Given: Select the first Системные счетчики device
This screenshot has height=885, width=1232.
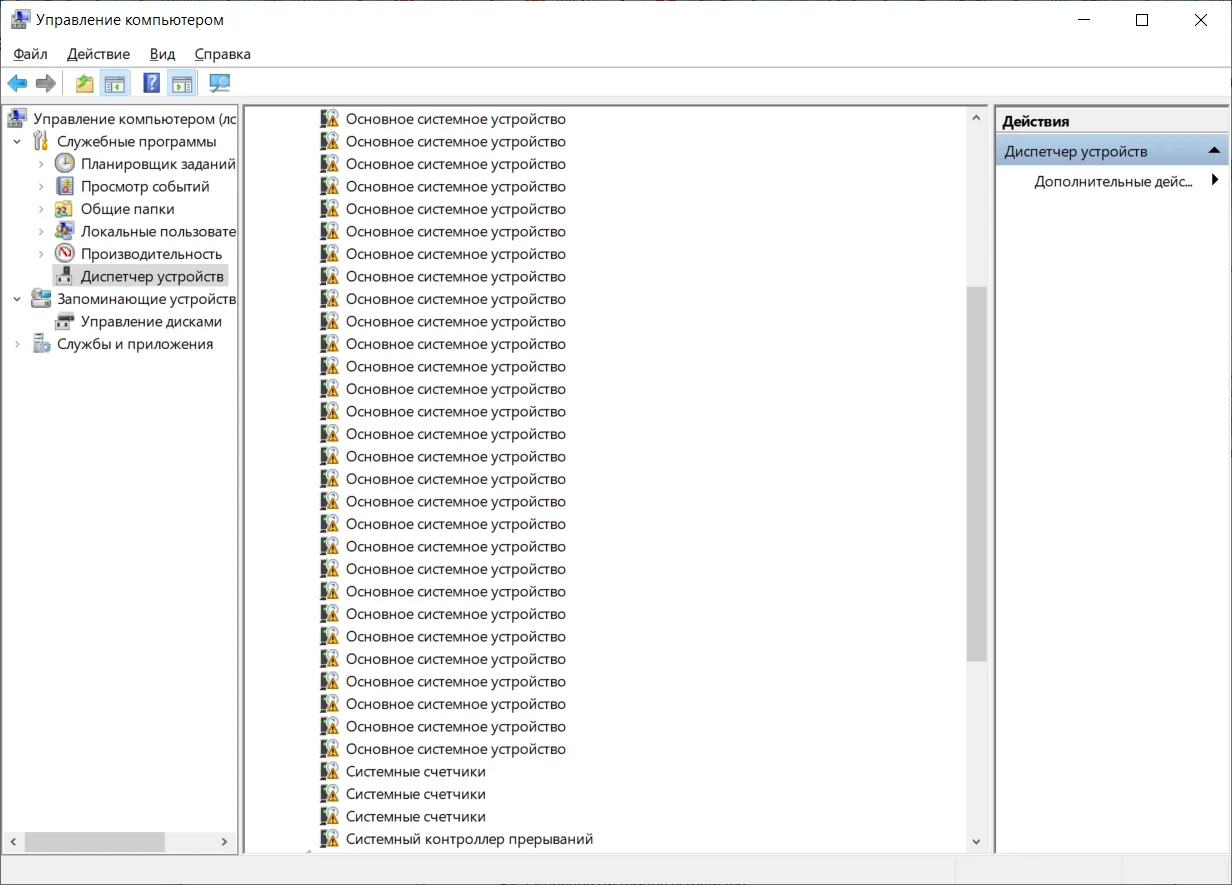Looking at the screenshot, I should click(415, 772).
